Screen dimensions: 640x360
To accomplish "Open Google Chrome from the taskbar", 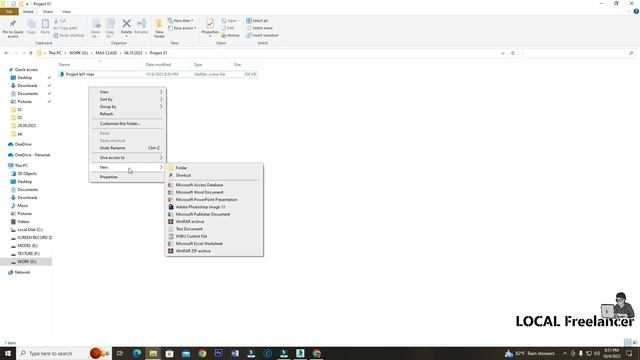I will [x=202, y=353].
